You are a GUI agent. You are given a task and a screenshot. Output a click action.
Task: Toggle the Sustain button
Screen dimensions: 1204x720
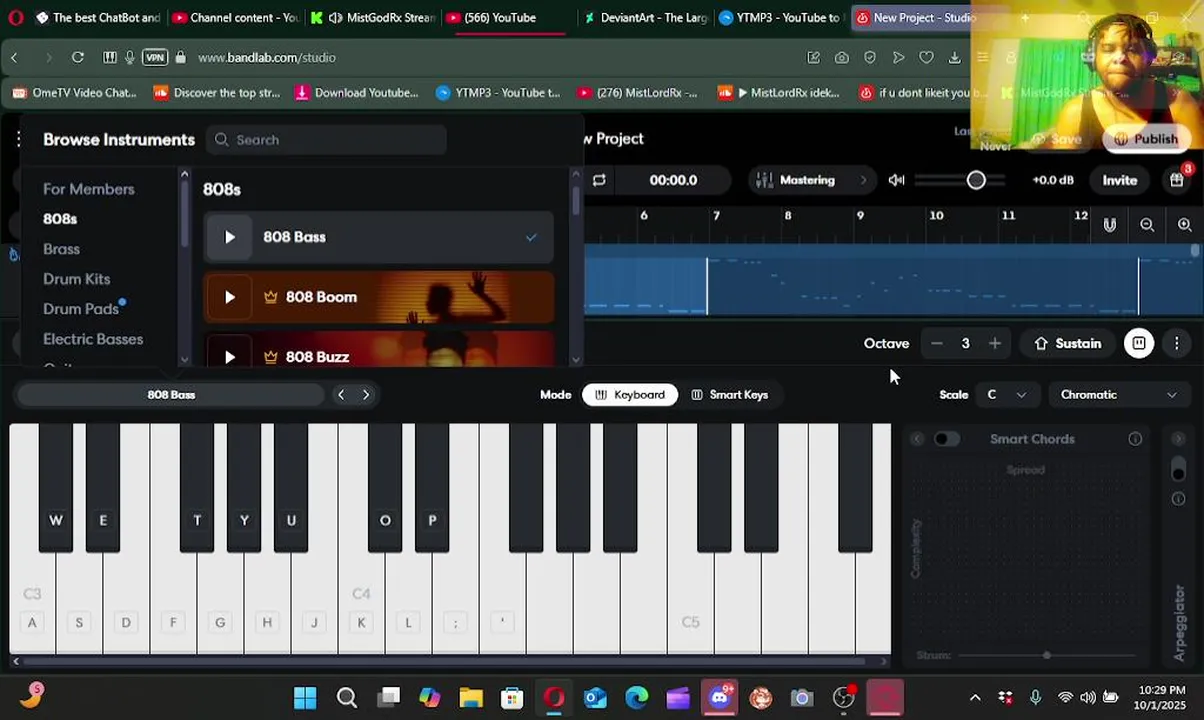click(1068, 343)
